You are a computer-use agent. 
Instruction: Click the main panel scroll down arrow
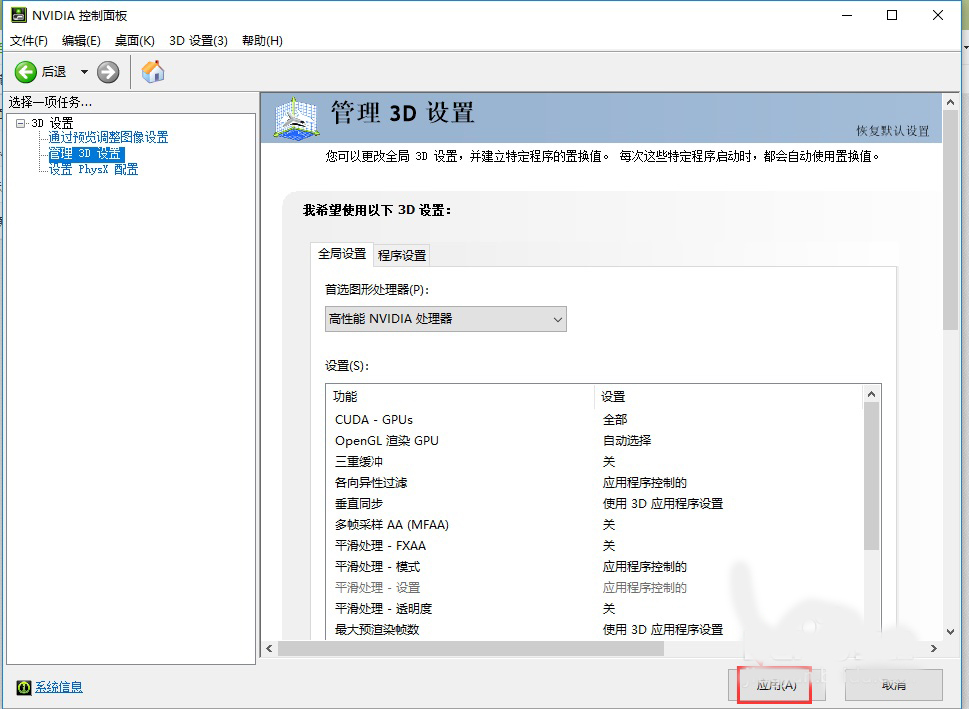click(950, 632)
